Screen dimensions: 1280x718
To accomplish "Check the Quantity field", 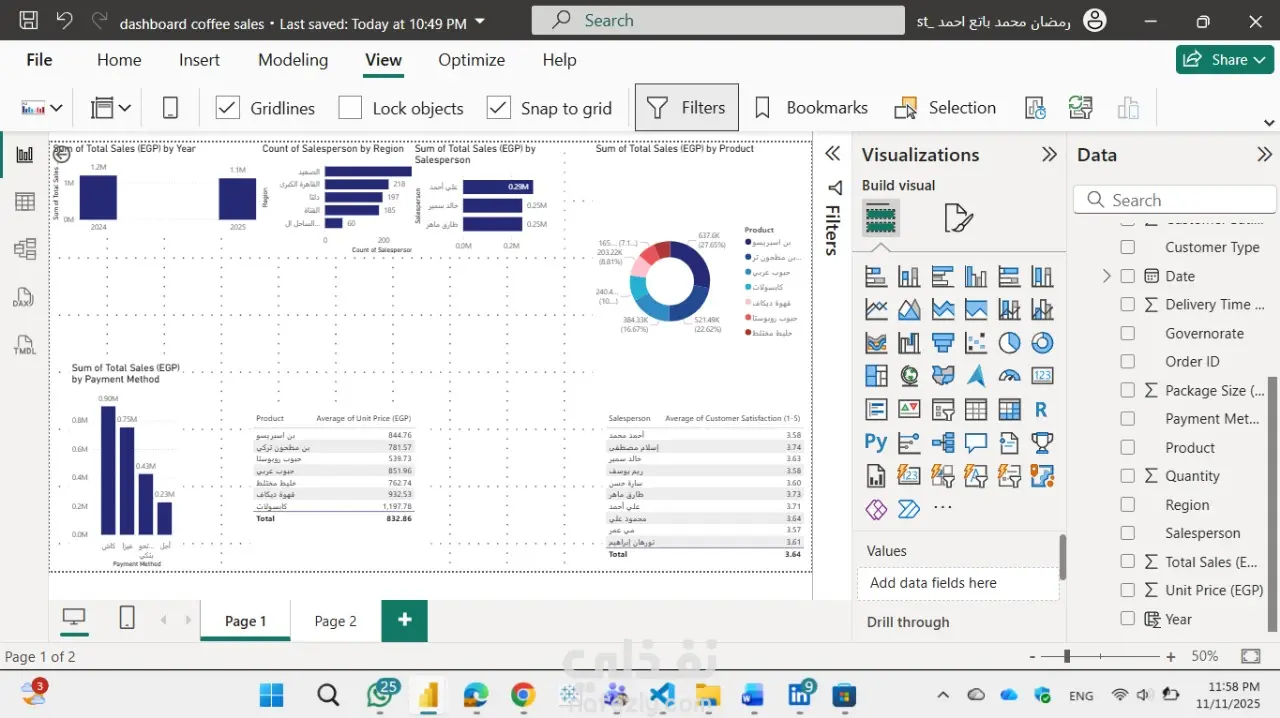I will click(1128, 476).
